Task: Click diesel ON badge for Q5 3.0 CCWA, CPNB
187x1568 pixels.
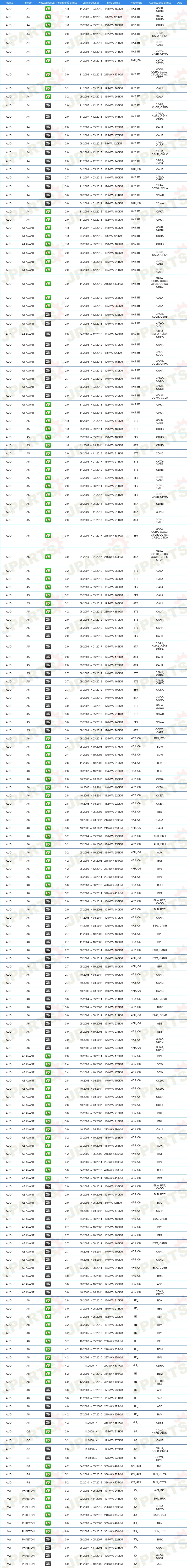Action: coord(48,1458)
